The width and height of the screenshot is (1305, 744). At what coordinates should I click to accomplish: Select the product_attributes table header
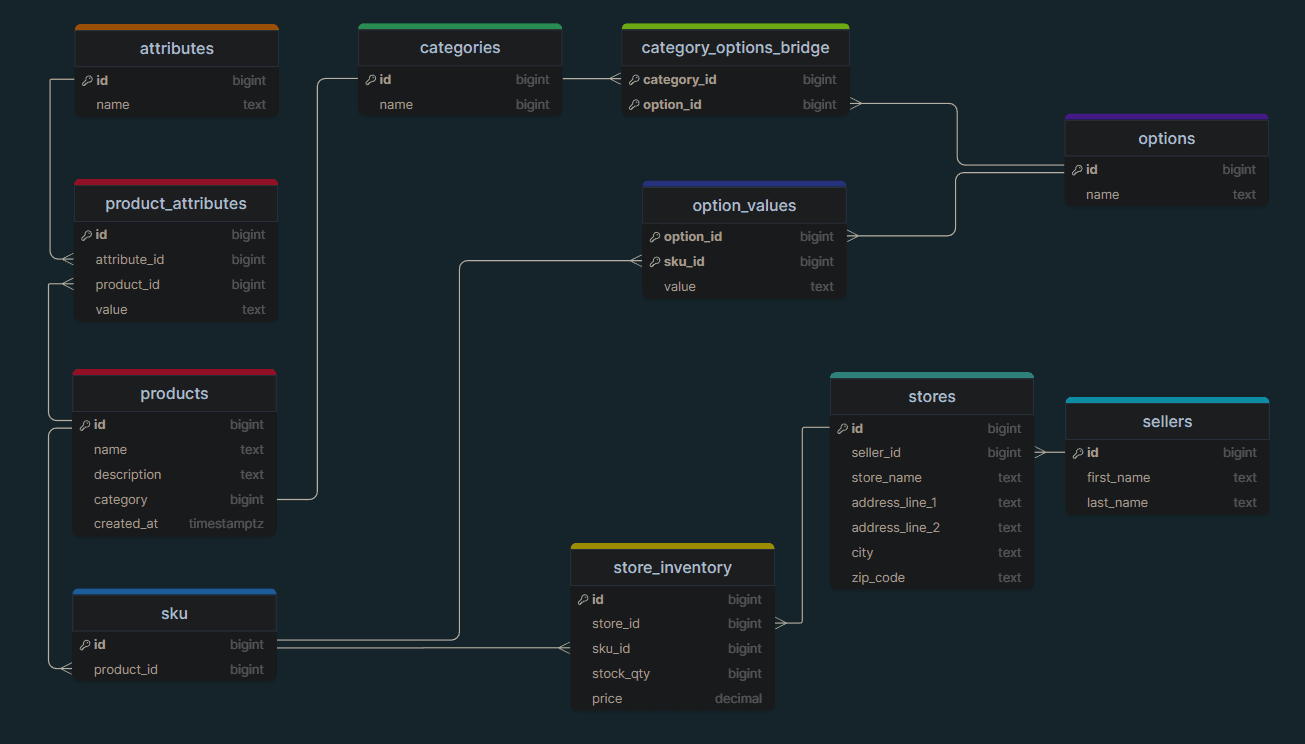[176, 204]
